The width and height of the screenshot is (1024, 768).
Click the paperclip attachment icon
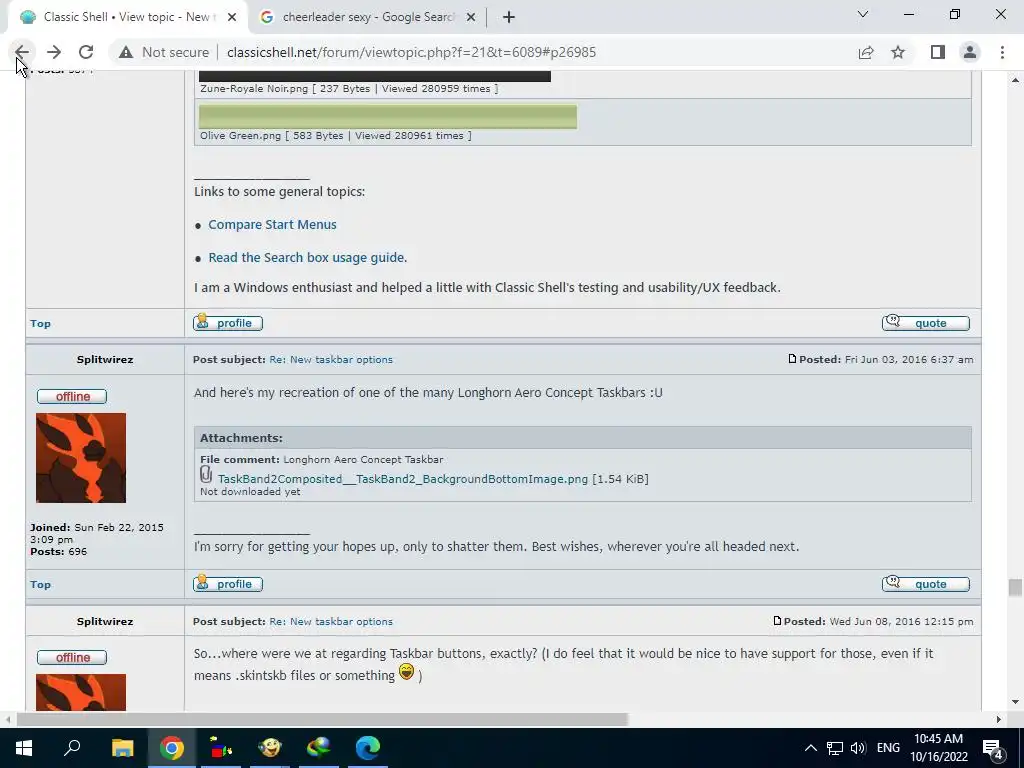pos(206,475)
